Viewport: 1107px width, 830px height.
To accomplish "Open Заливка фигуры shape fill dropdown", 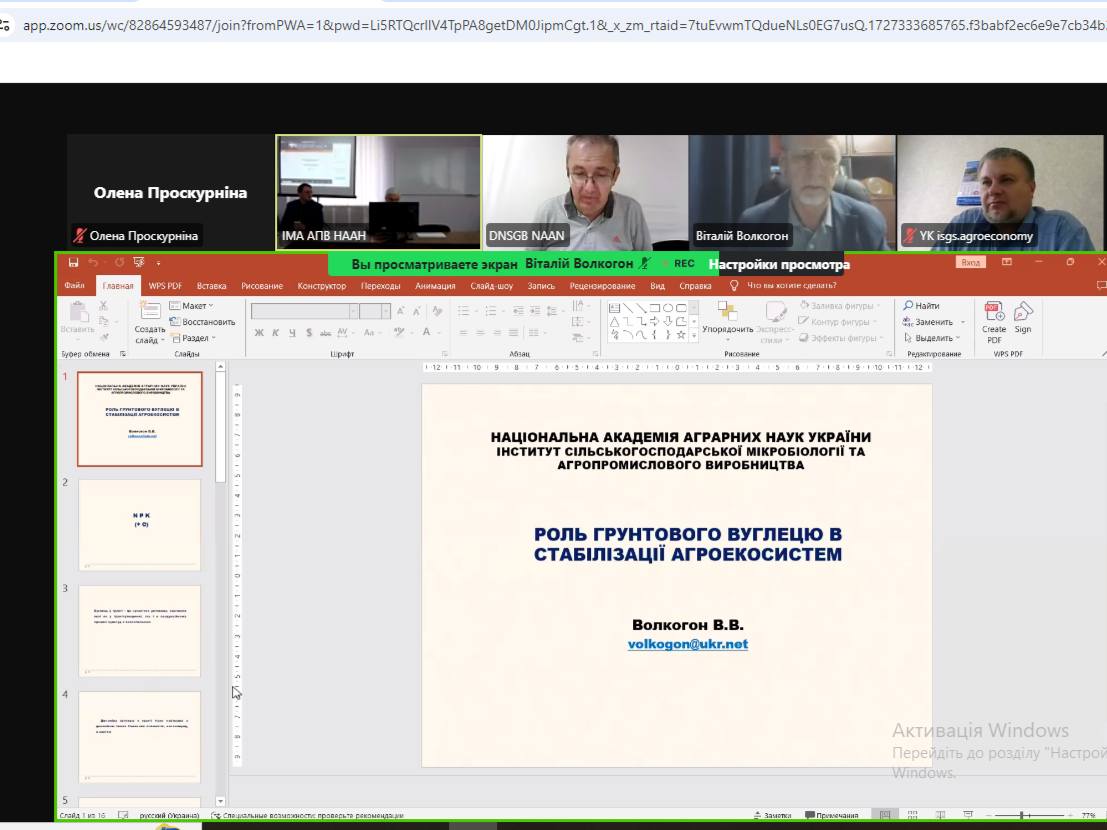I will [x=841, y=306].
